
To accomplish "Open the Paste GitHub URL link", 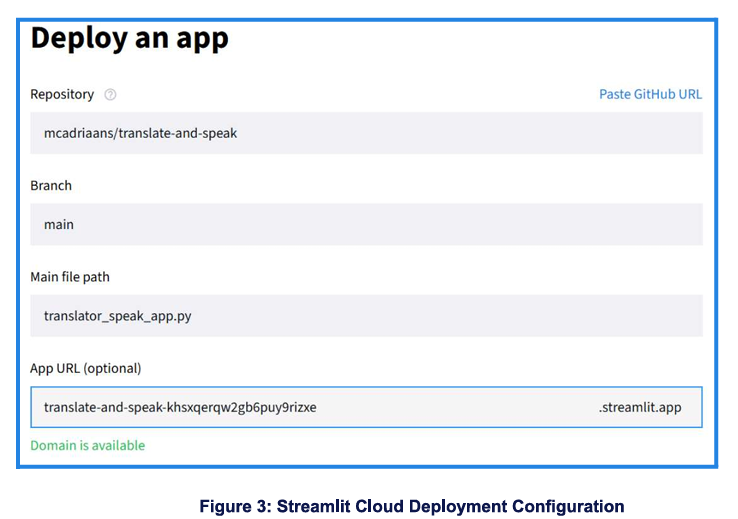I will pos(650,94).
